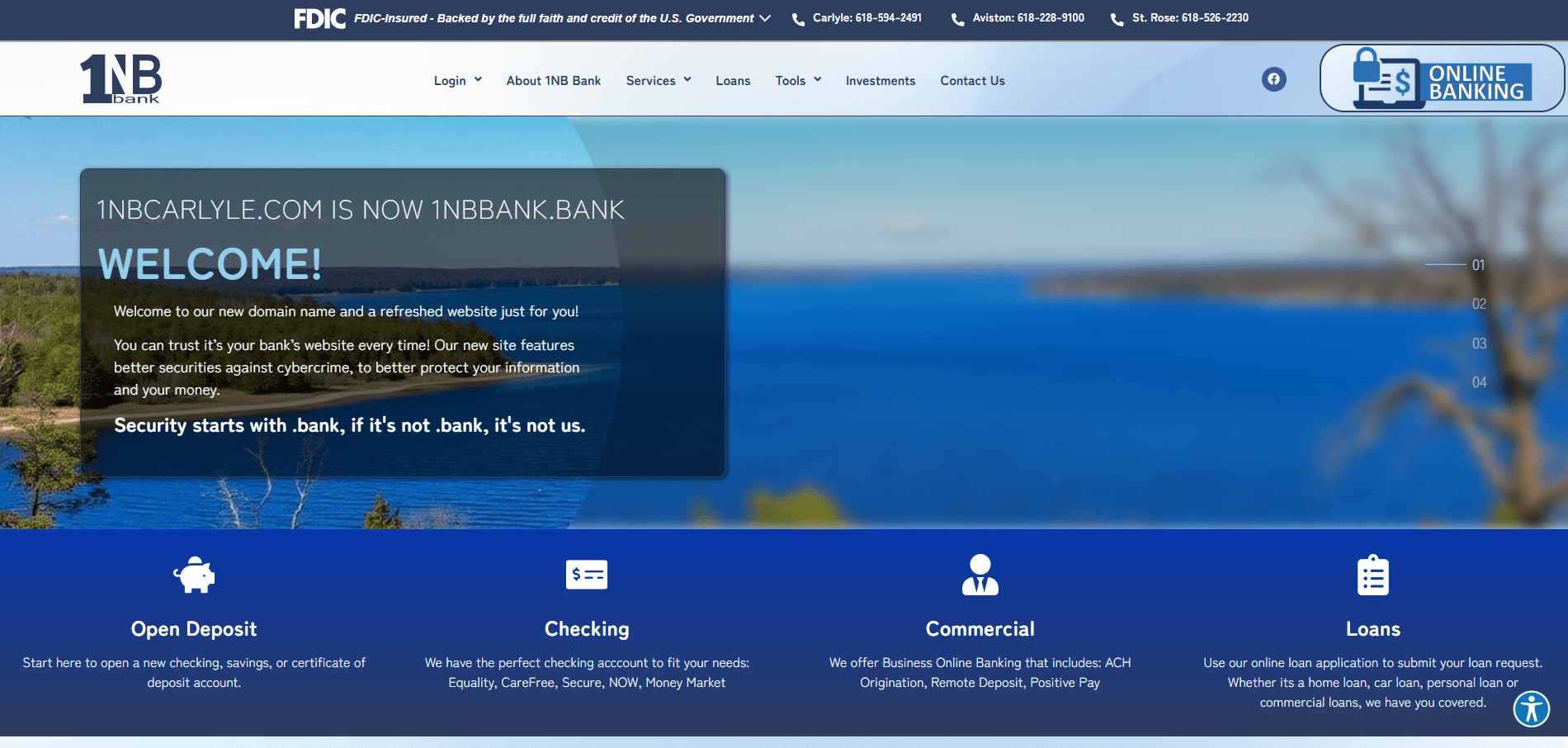This screenshot has width=1568, height=748.
Task: Open the Login dropdown menu
Action: 457,81
